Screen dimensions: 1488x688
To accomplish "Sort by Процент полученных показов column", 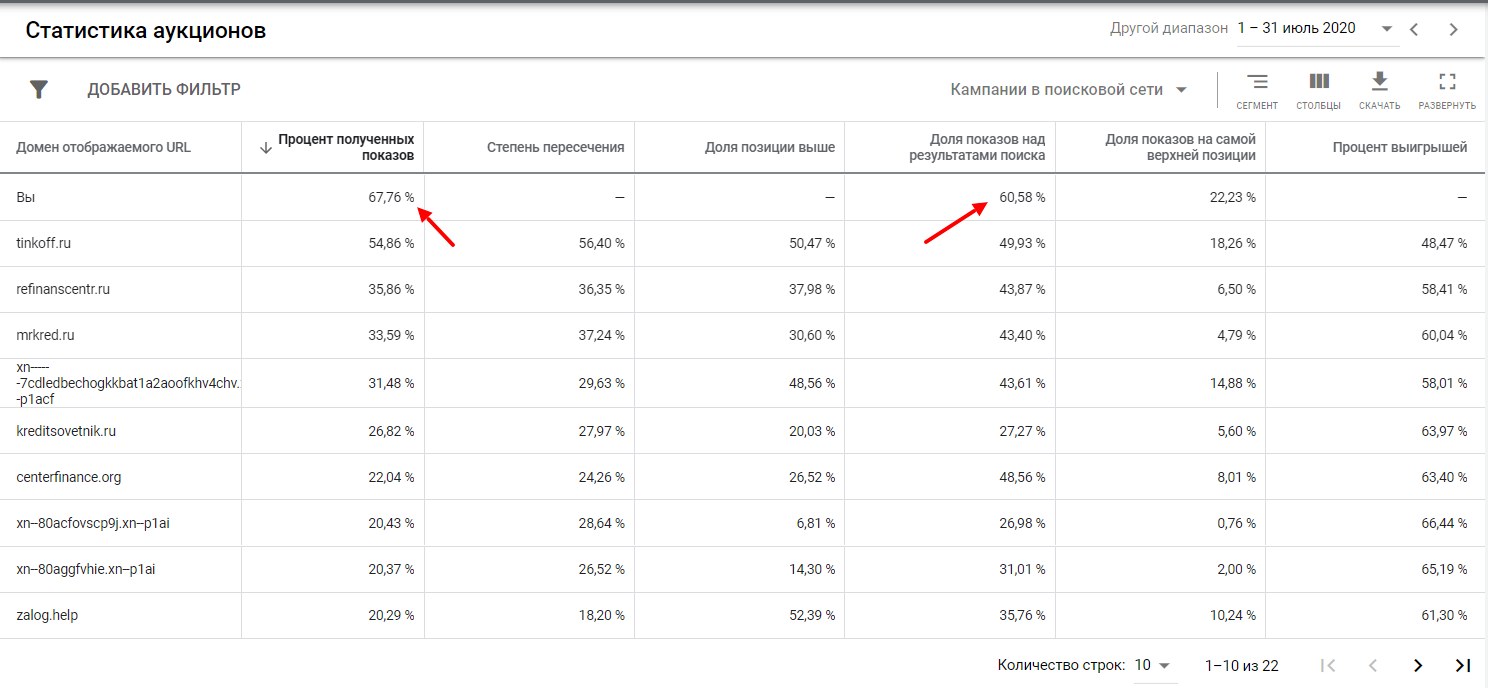I will [346, 147].
